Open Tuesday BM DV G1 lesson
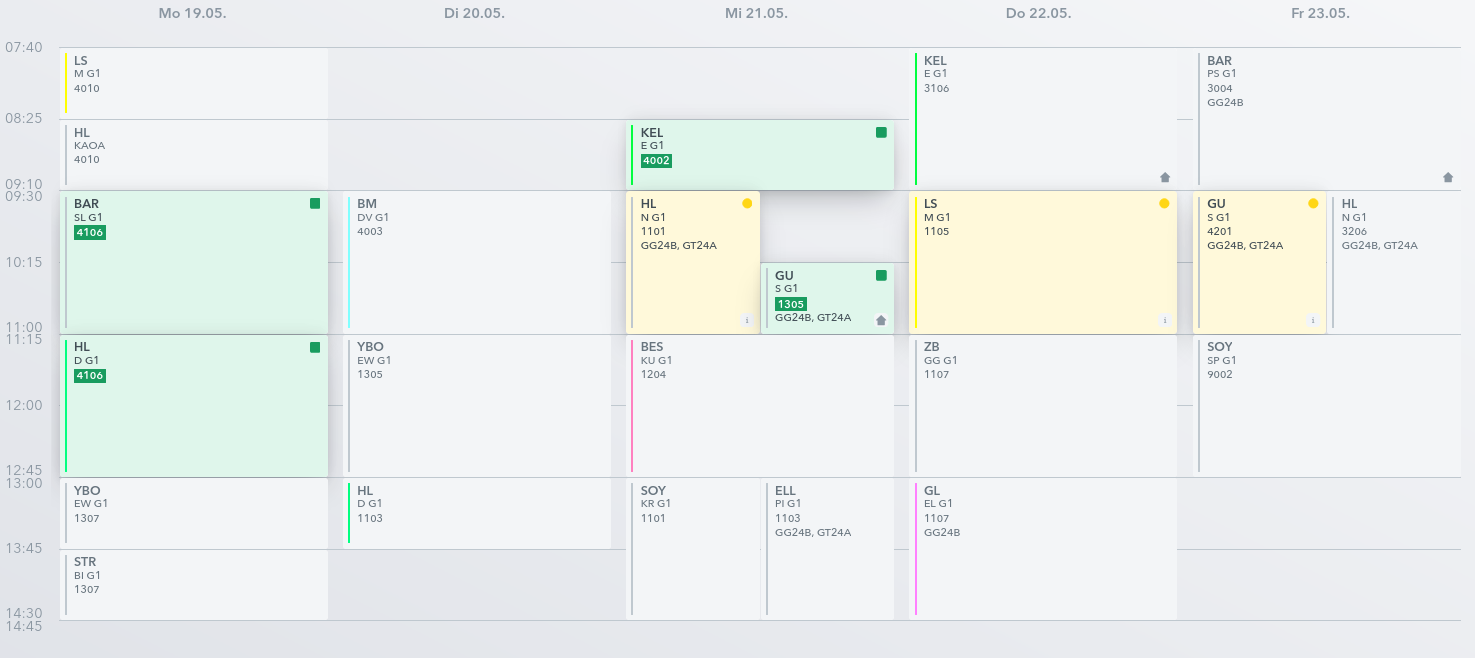Screen dimensions: 1475x658 pos(477,262)
